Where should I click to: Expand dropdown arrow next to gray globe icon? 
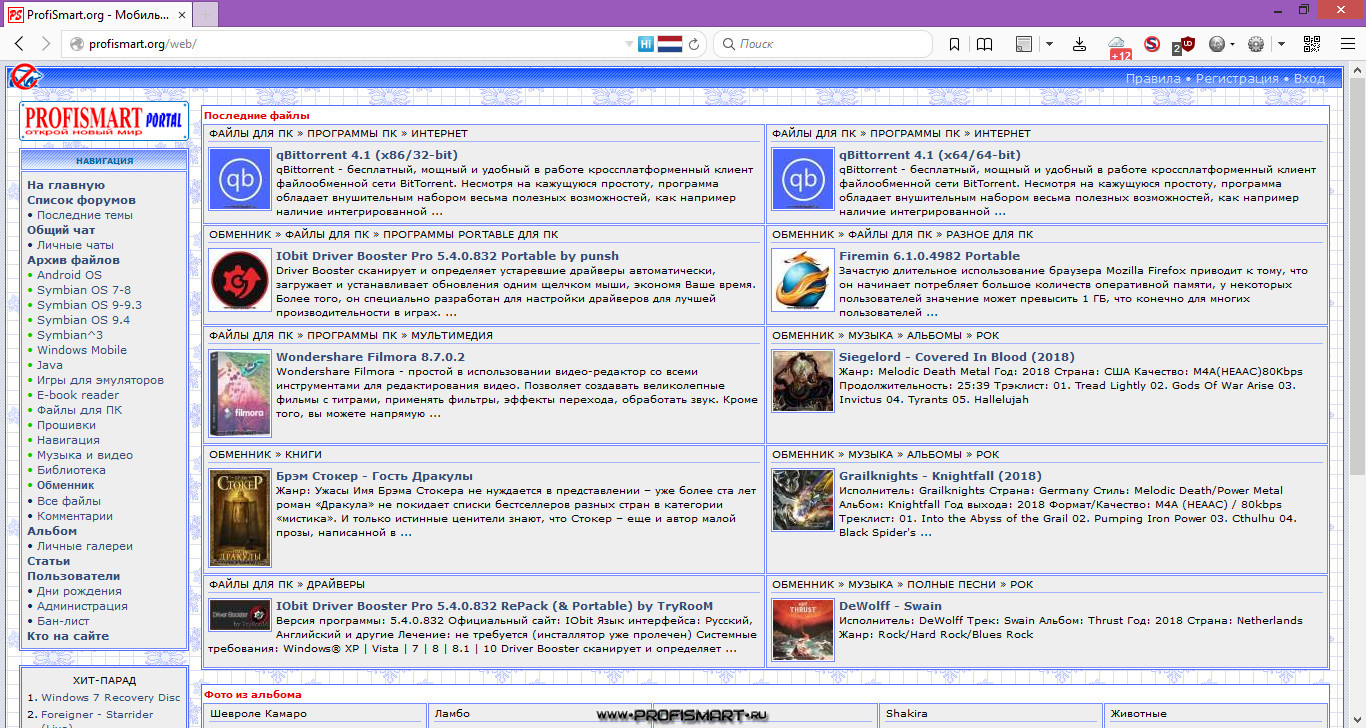(1232, 44)
